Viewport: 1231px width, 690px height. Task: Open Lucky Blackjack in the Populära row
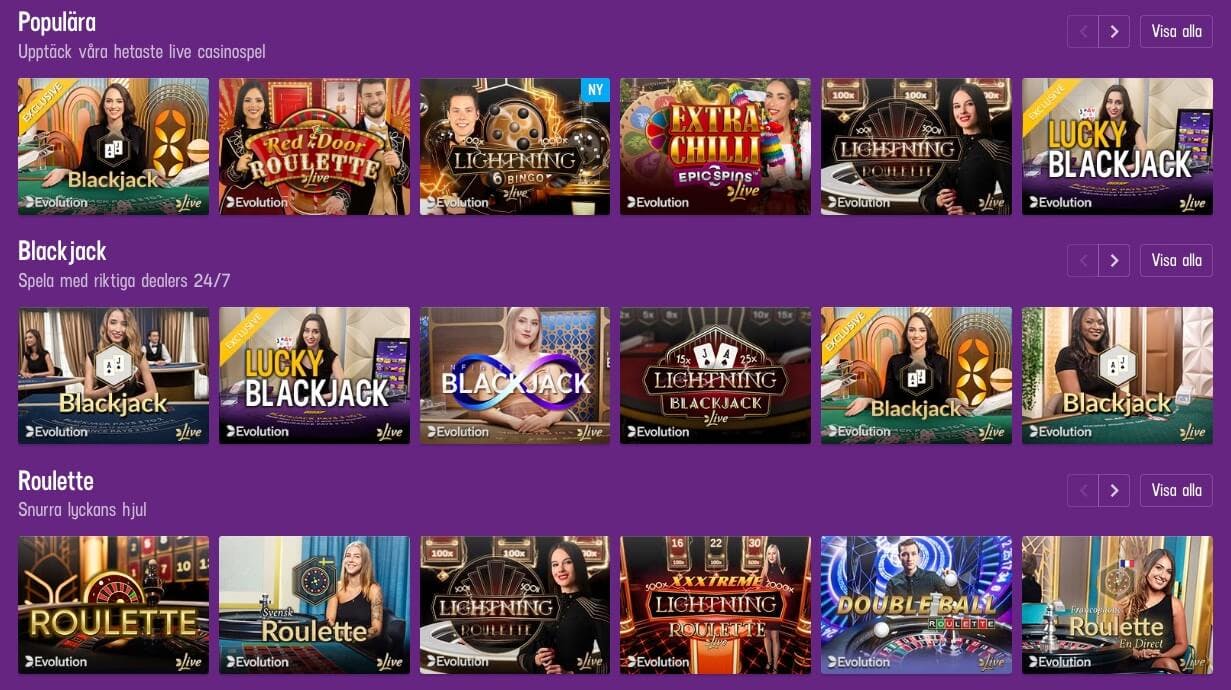(1117, 146)
